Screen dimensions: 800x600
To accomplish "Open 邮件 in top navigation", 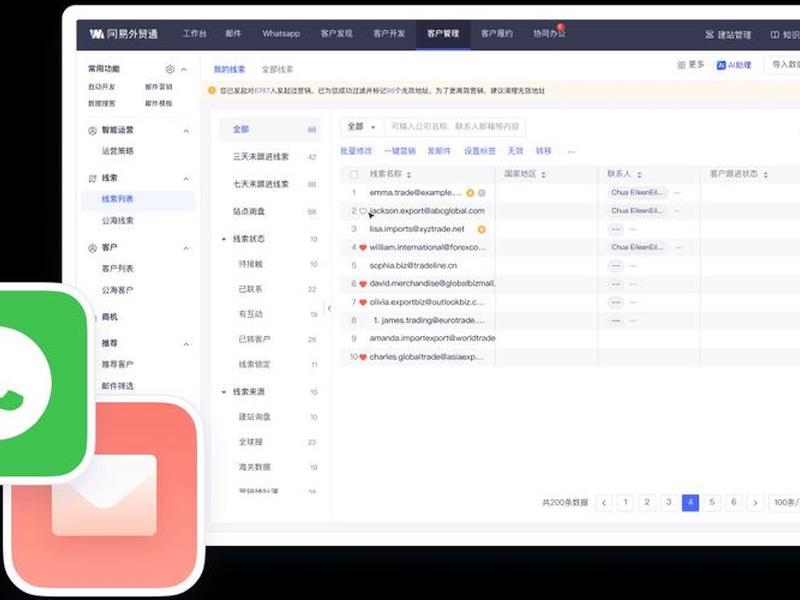I will pos(233,34).
